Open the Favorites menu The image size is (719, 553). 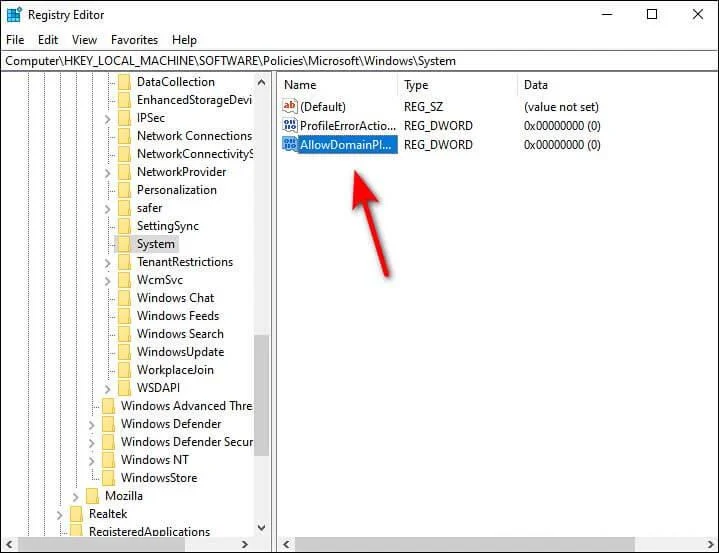[x=134, y=40]
